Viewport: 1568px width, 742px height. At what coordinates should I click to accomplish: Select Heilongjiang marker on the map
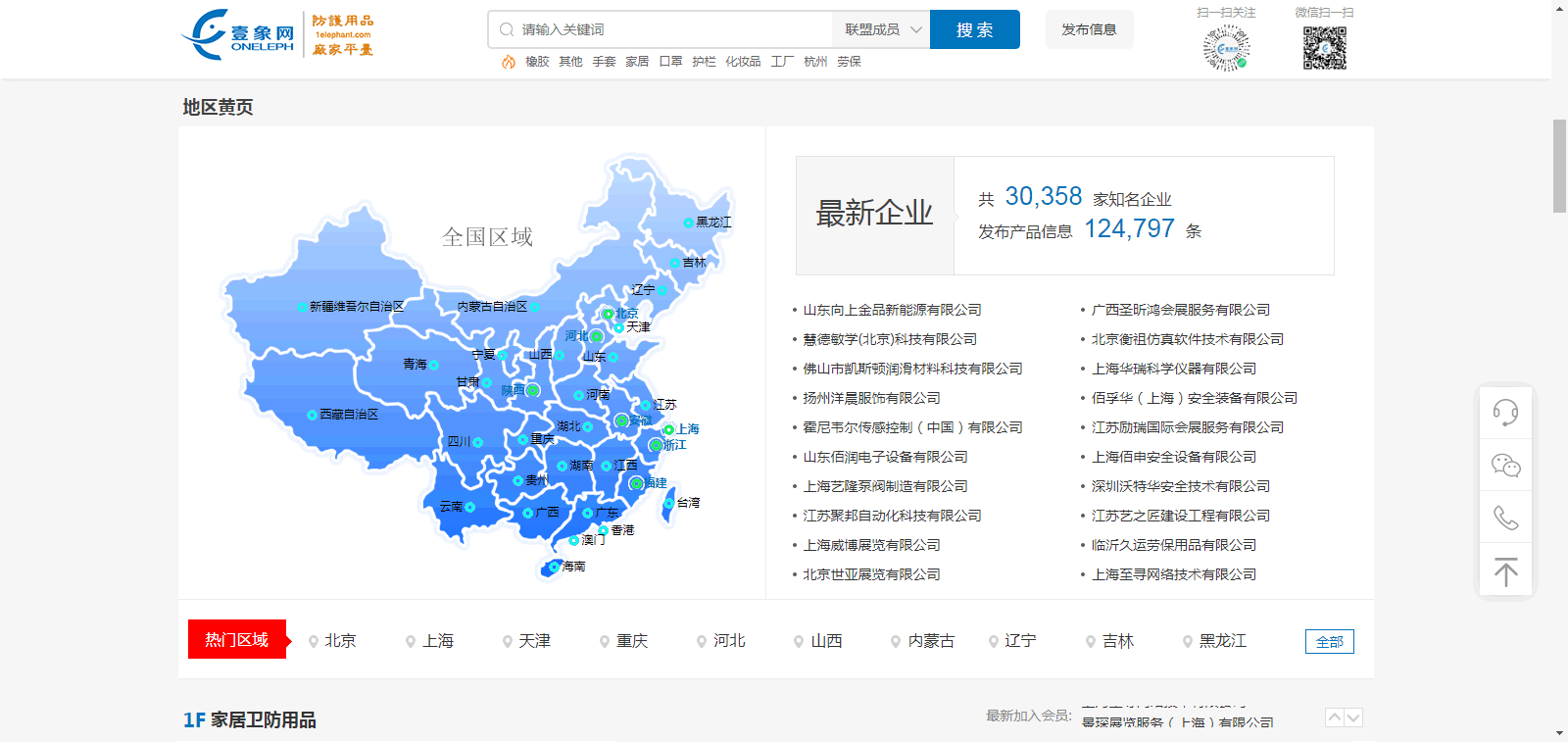[x=689, y=223]
